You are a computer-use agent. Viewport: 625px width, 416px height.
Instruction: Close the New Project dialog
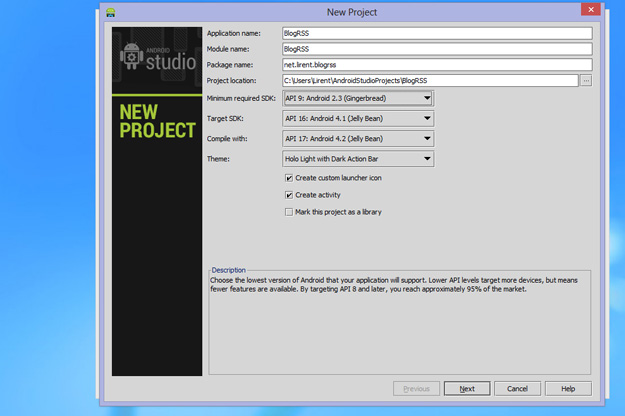591,9
